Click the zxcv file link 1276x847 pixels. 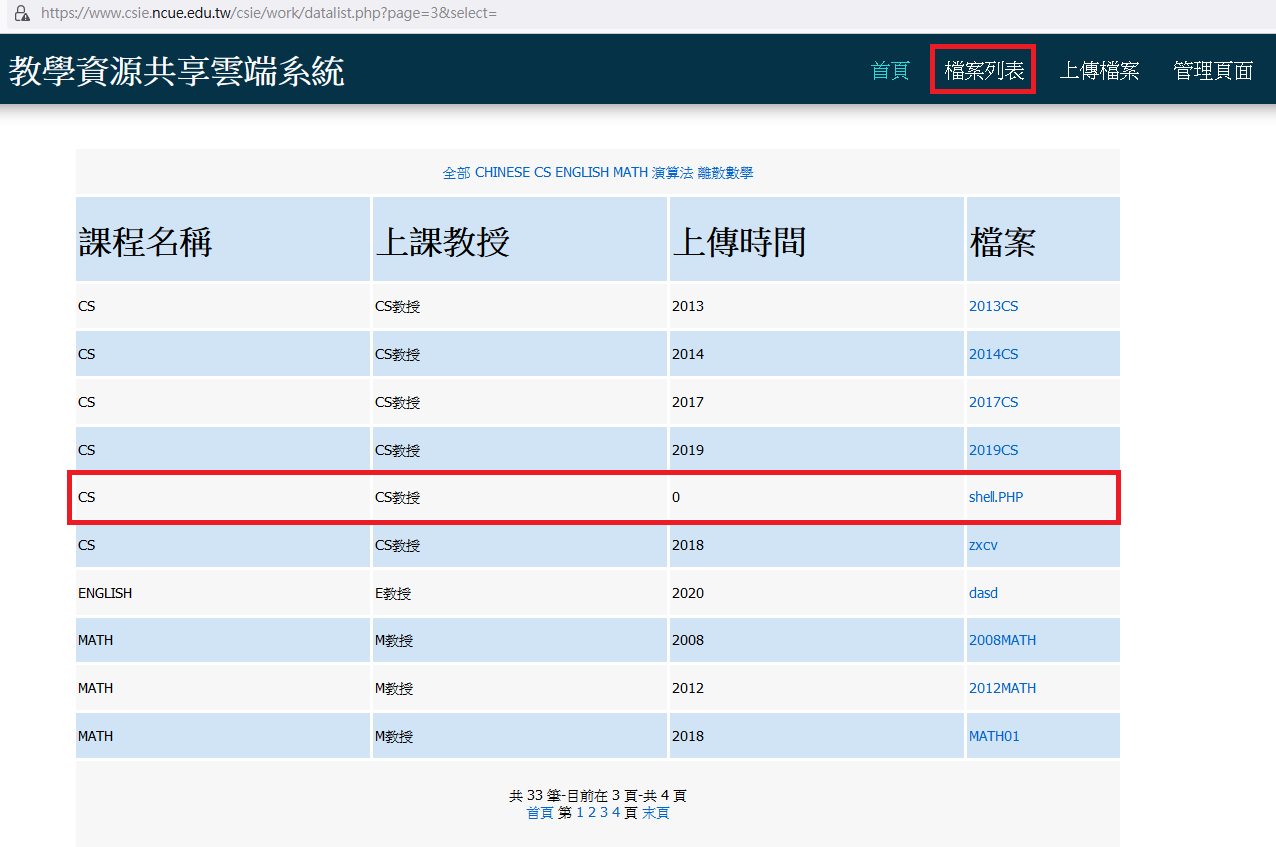tap(983, 545)
